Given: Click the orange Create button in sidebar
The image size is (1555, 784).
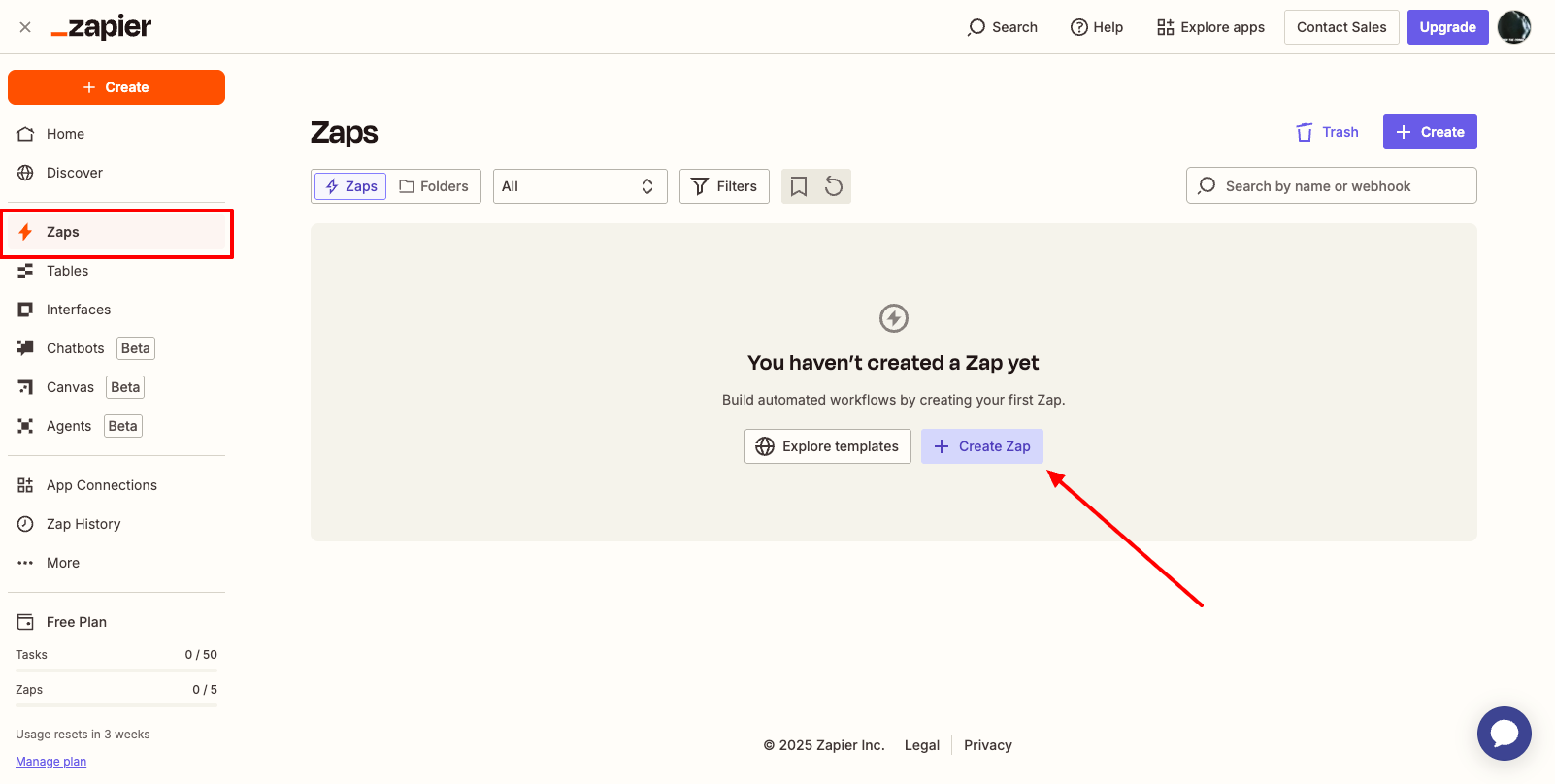Looking at the screenshot, I should (x=116, y=87).
